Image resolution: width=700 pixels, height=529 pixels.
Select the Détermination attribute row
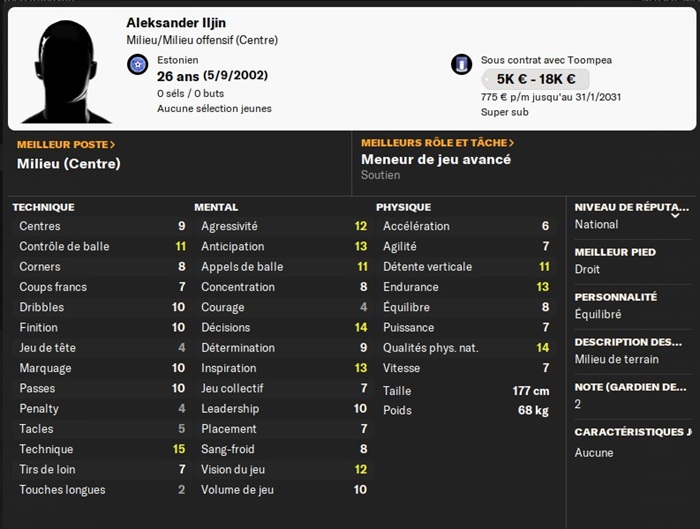coord(283,348)
